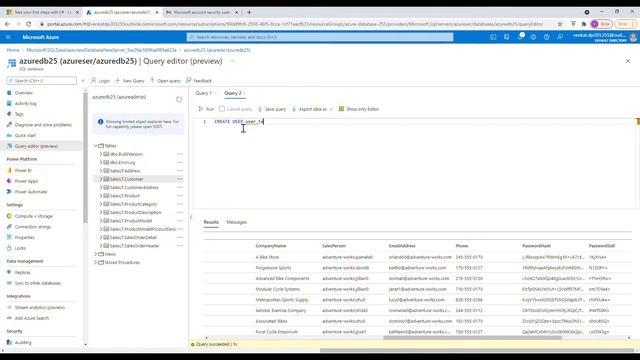
Task: Select SalesLT.ProductCategory table row
Action: pos(133,204)
